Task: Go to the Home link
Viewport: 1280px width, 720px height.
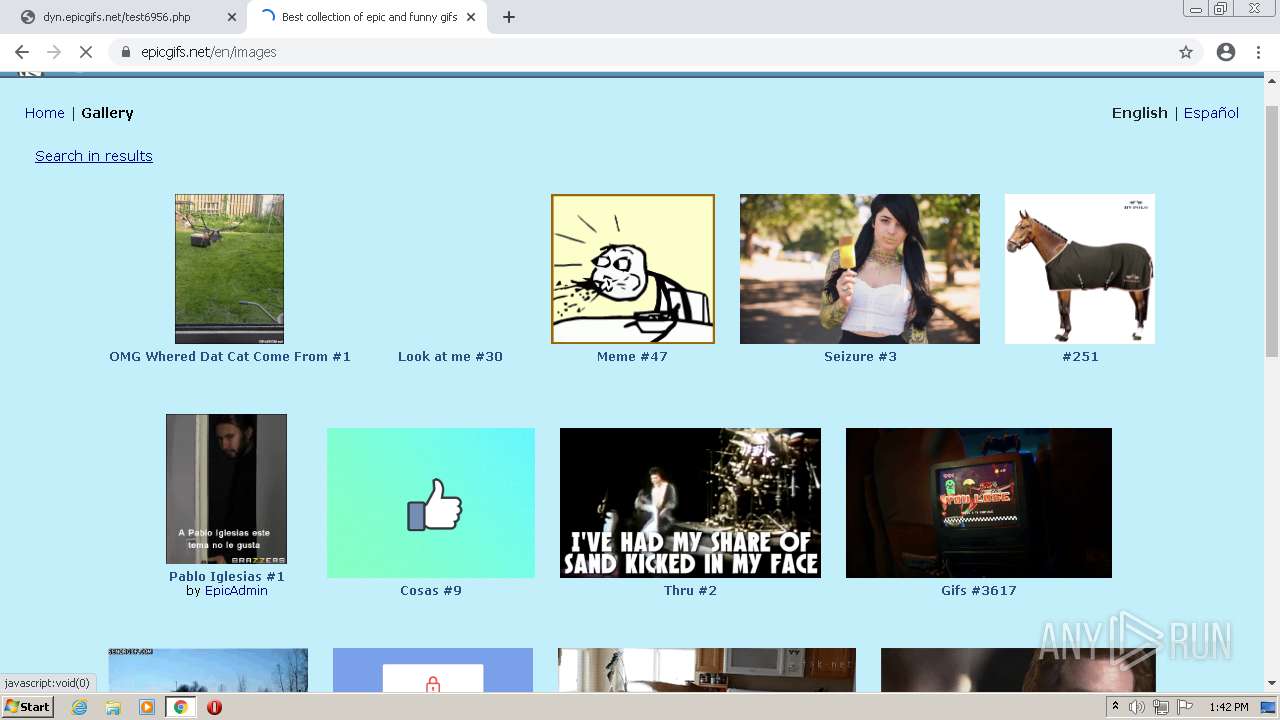Action: click(45, 113)
